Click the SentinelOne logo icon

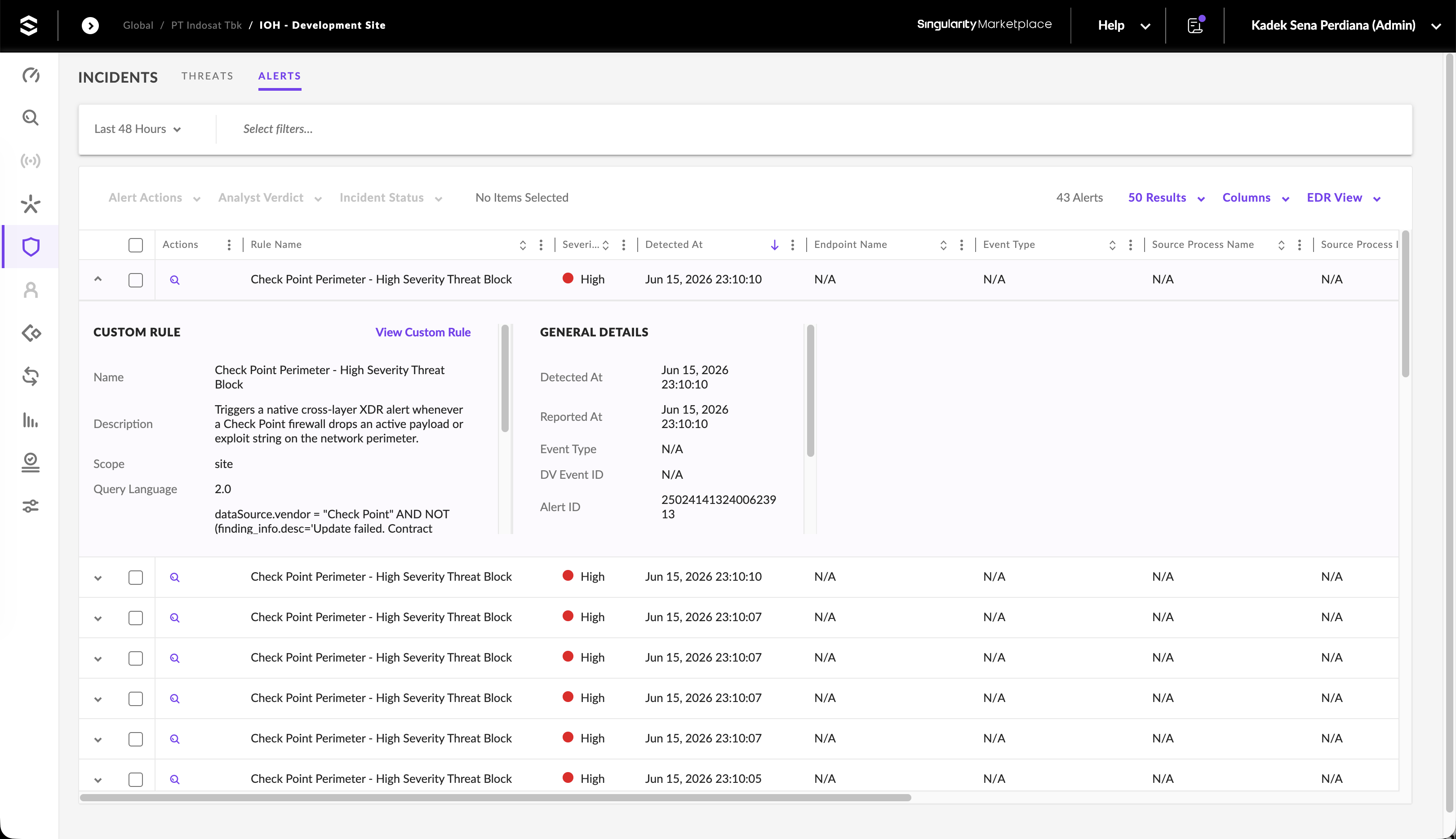coord(29,25)
